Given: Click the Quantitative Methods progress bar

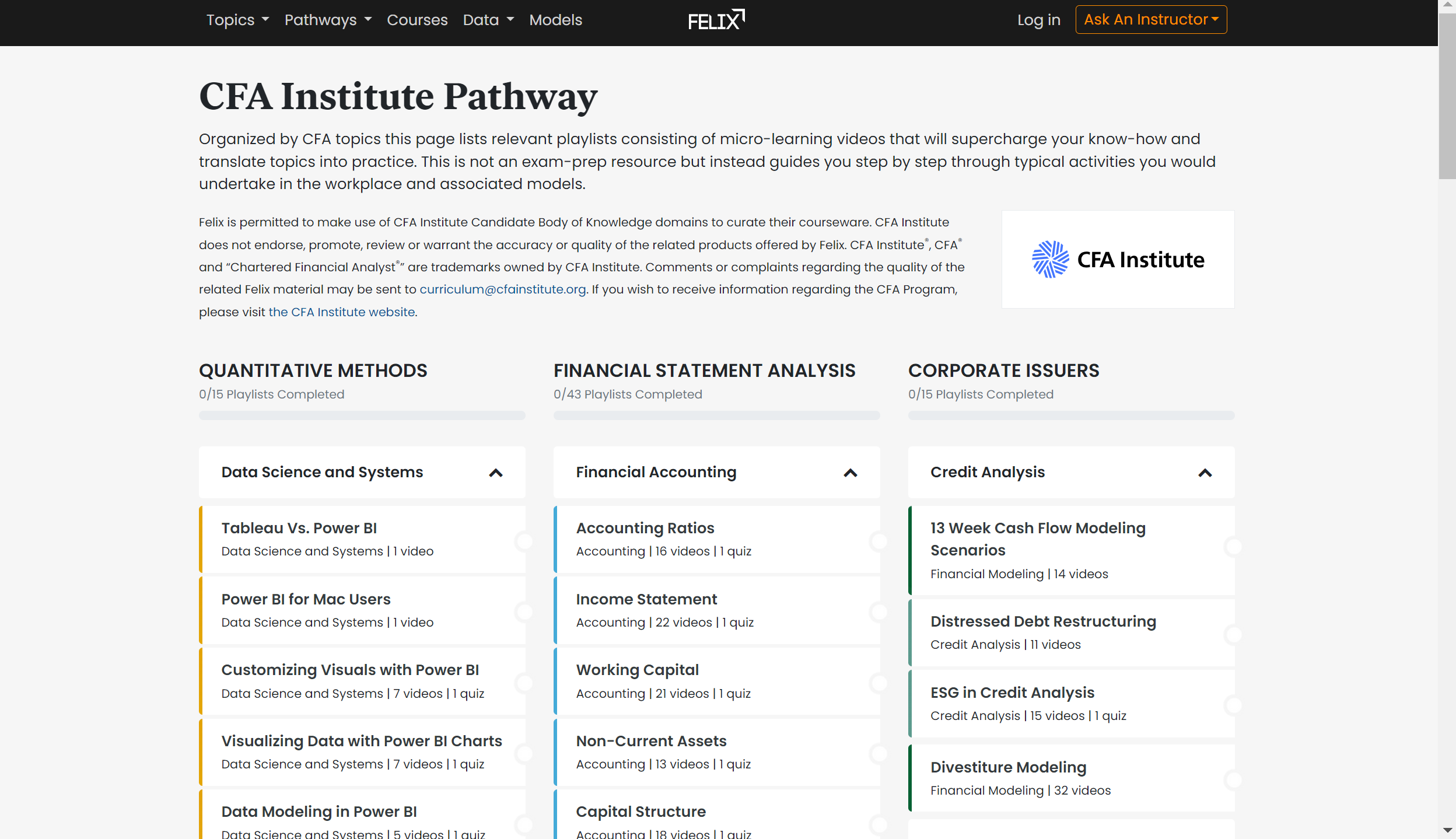Looking at the screenshot, I should (x=362, y=415).
